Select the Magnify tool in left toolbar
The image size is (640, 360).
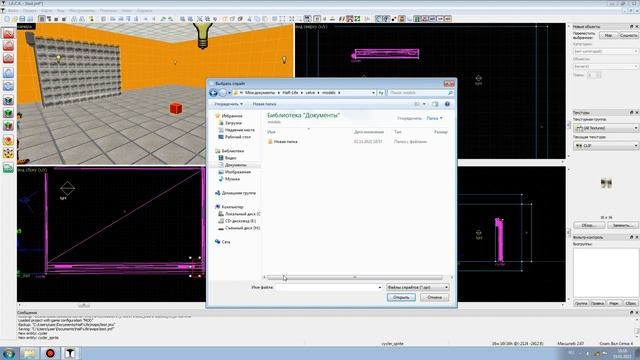(8, 45)
